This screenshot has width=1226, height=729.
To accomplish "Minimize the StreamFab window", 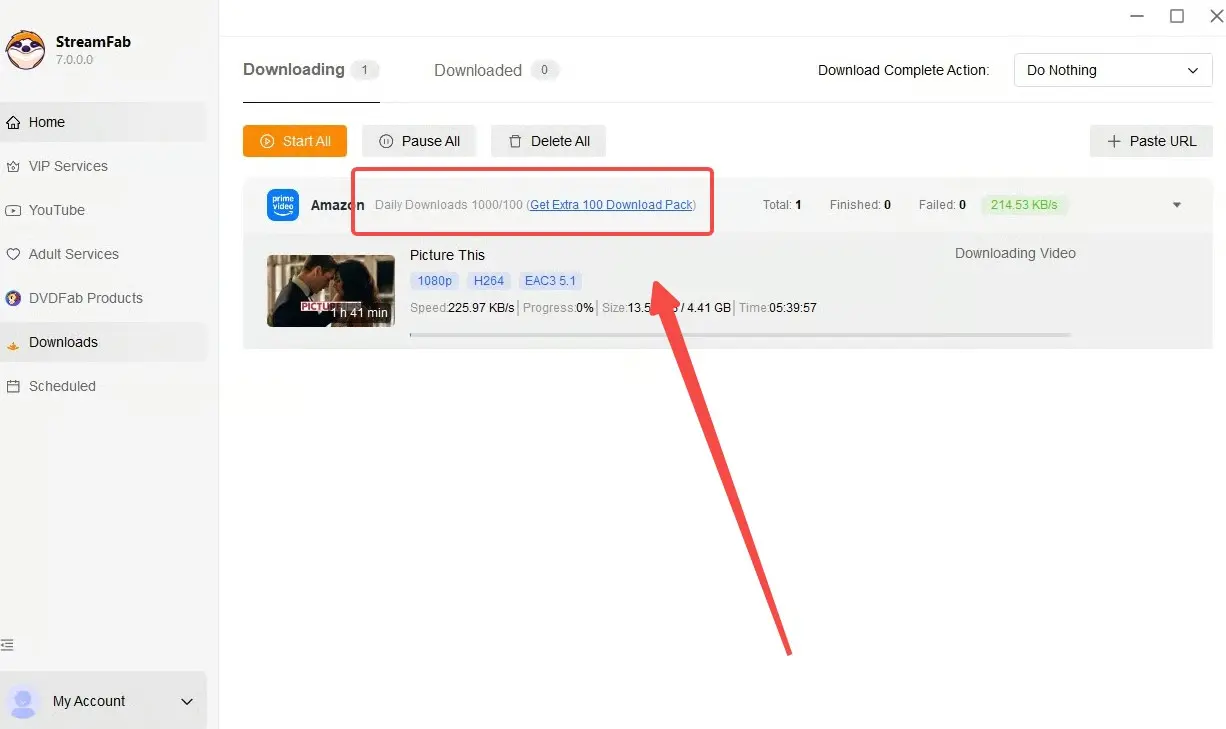I will 1138,16.
